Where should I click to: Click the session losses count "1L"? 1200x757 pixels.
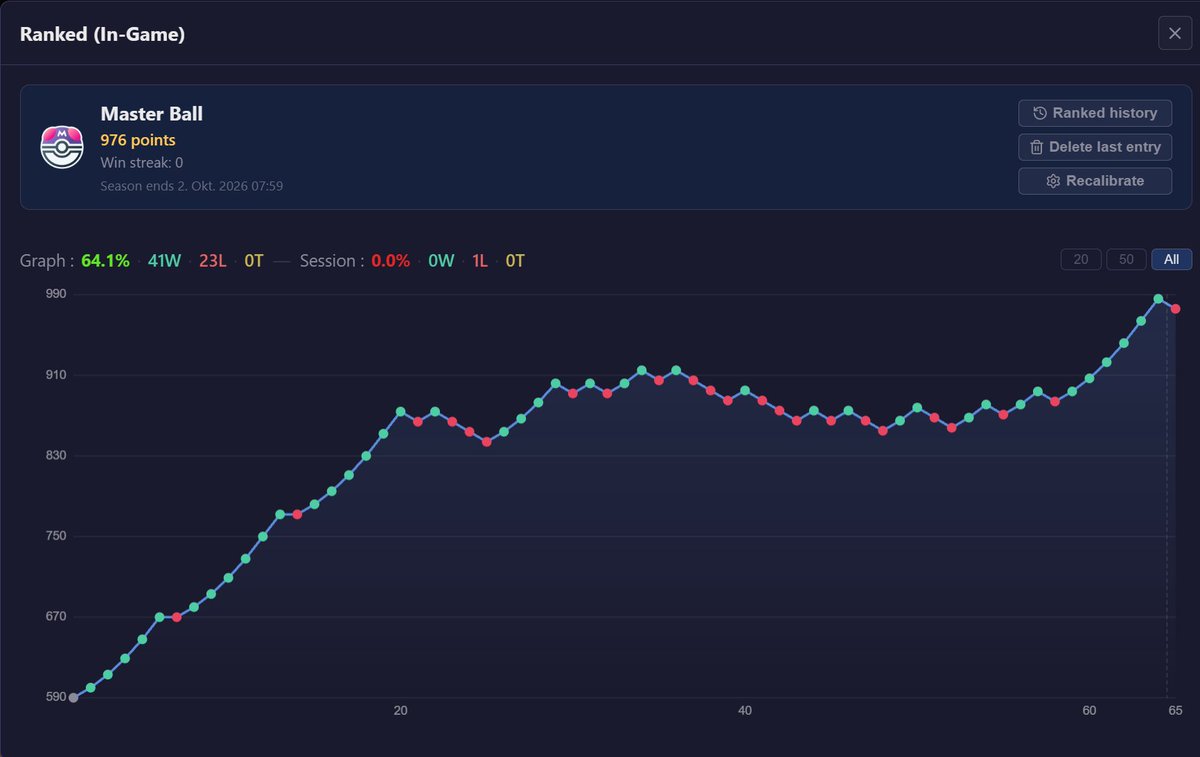click(x=480, y=261)
